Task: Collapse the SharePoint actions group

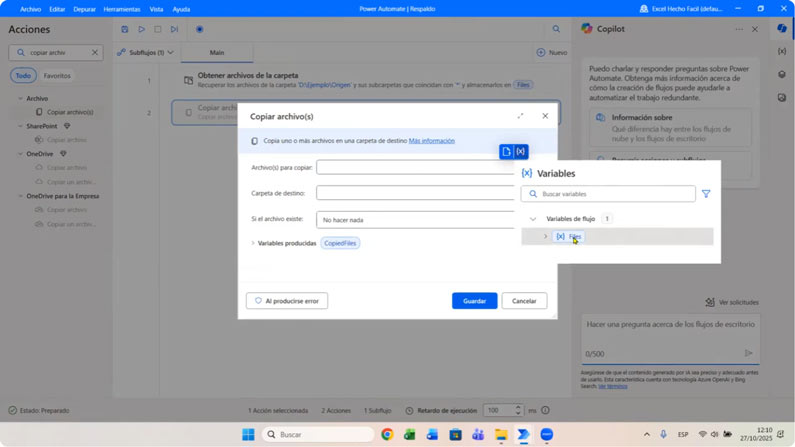Action: coord(20,126)
